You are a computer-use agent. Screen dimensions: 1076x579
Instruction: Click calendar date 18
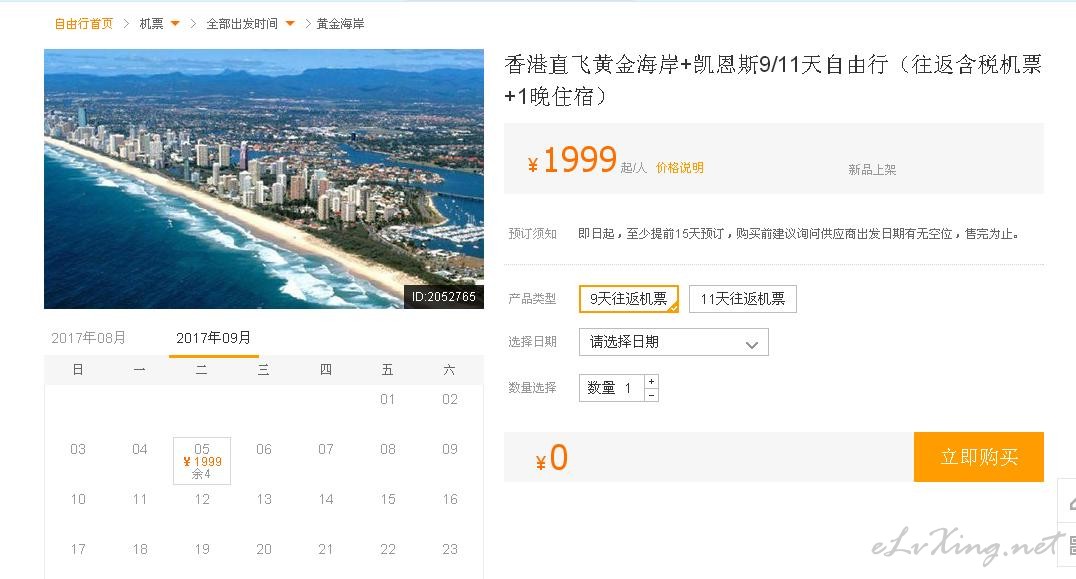(140, 550)
